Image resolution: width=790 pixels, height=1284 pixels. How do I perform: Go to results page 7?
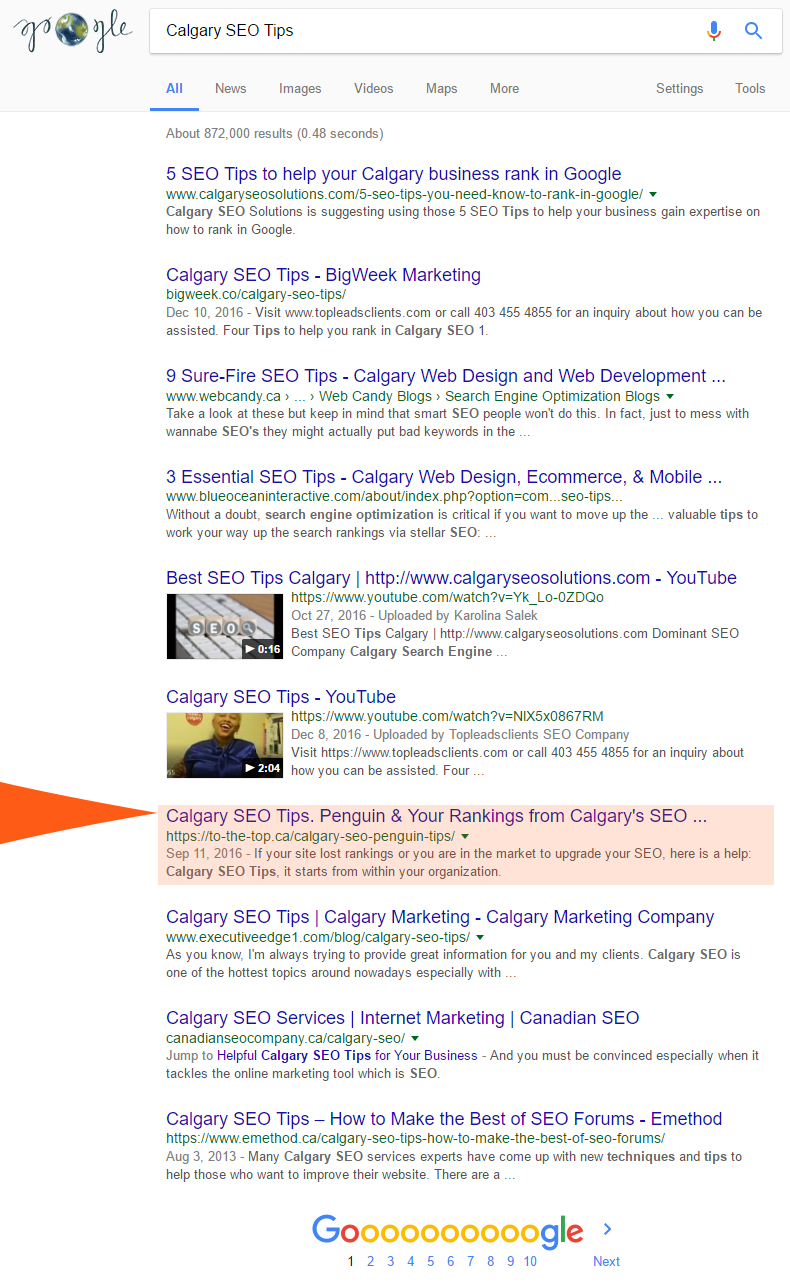(470, 1261)
